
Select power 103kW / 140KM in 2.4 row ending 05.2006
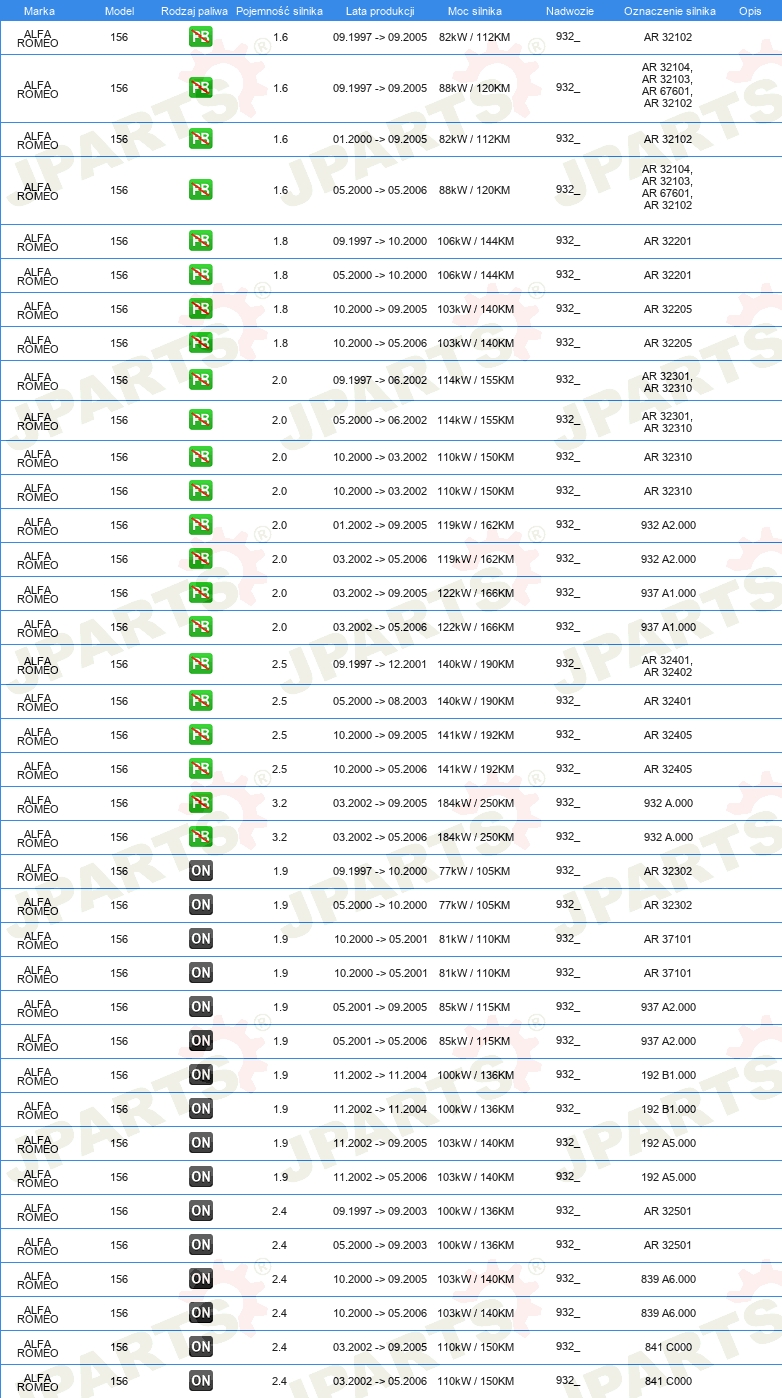pyautogui.click(x=476, y=1313)
